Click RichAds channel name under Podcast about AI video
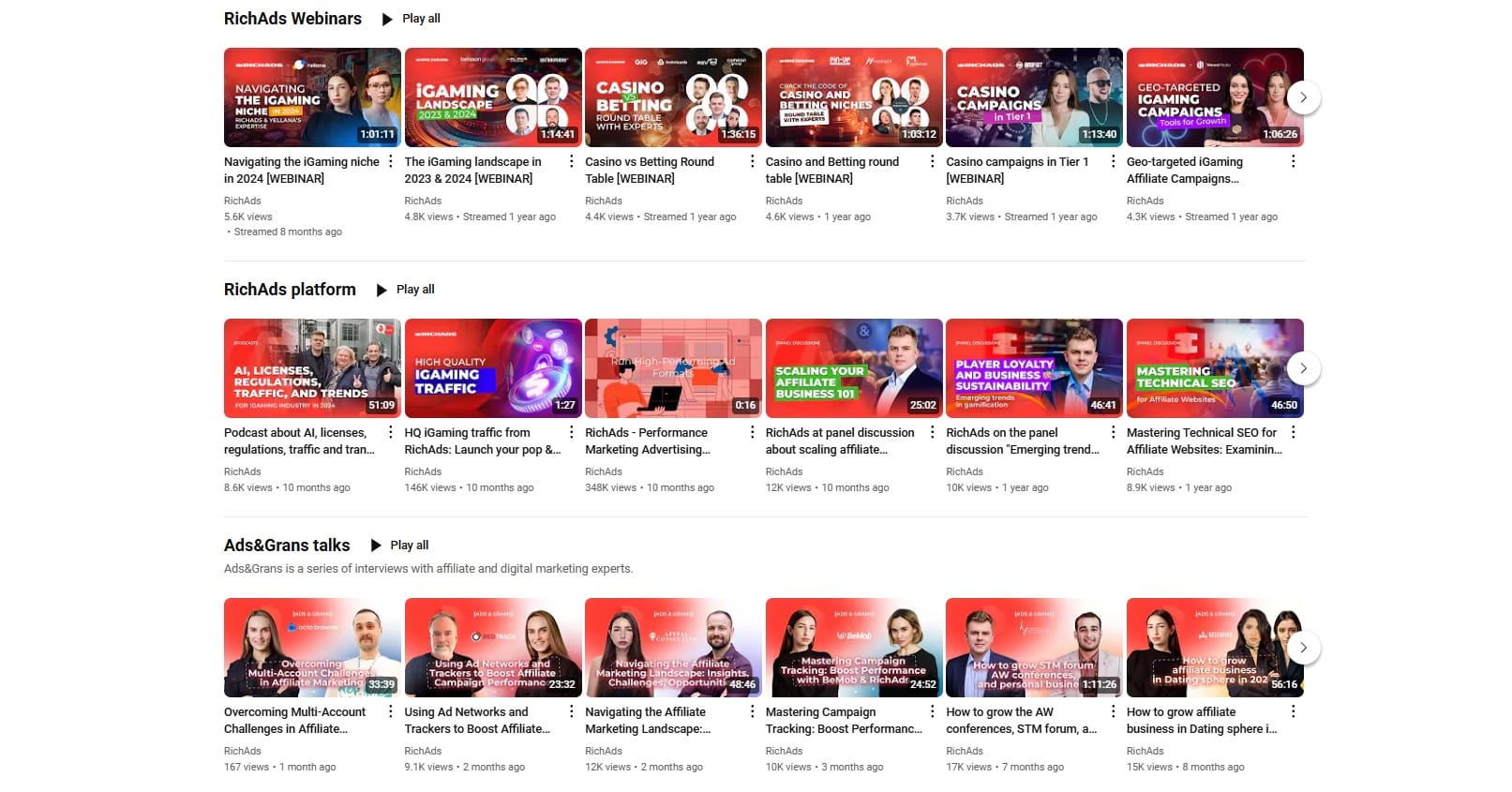1512x792 pixels. click(x=243, y=471)
